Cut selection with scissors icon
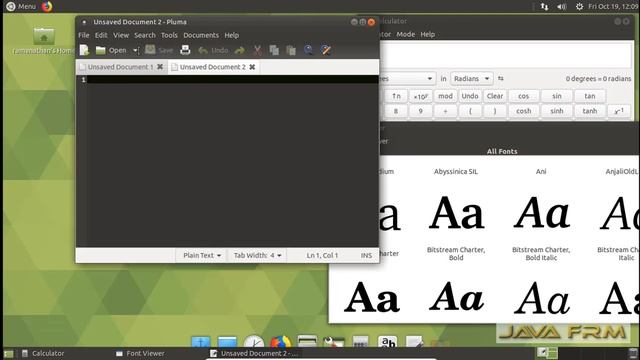Screen dimensions: 640x360 (x=257, y=50)
